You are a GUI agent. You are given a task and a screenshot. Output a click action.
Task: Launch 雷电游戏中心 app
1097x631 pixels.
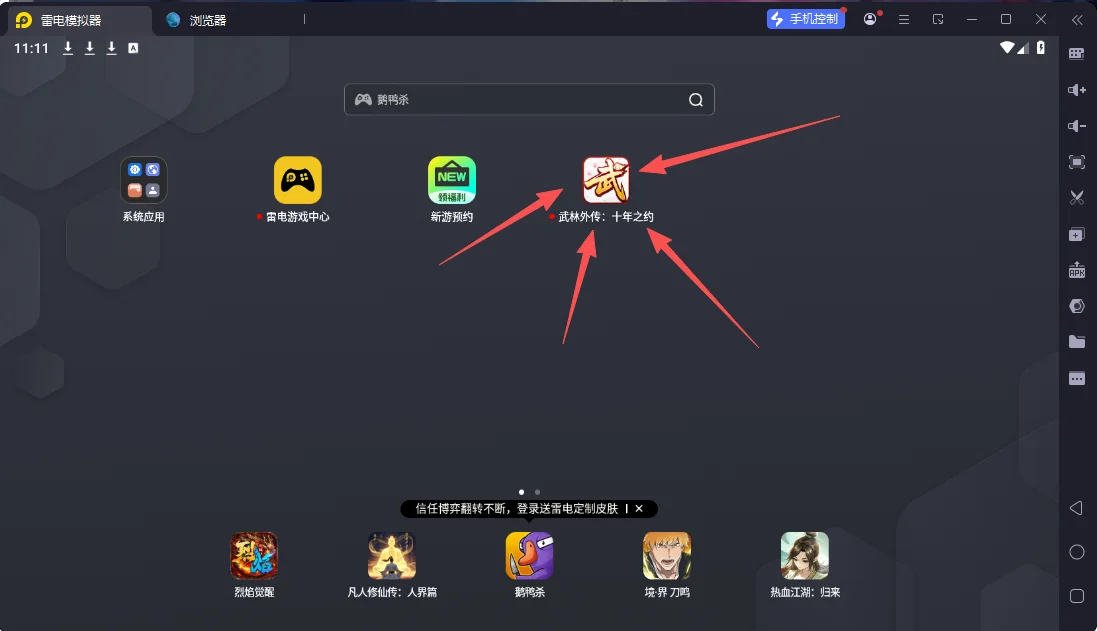pos(298,180)
